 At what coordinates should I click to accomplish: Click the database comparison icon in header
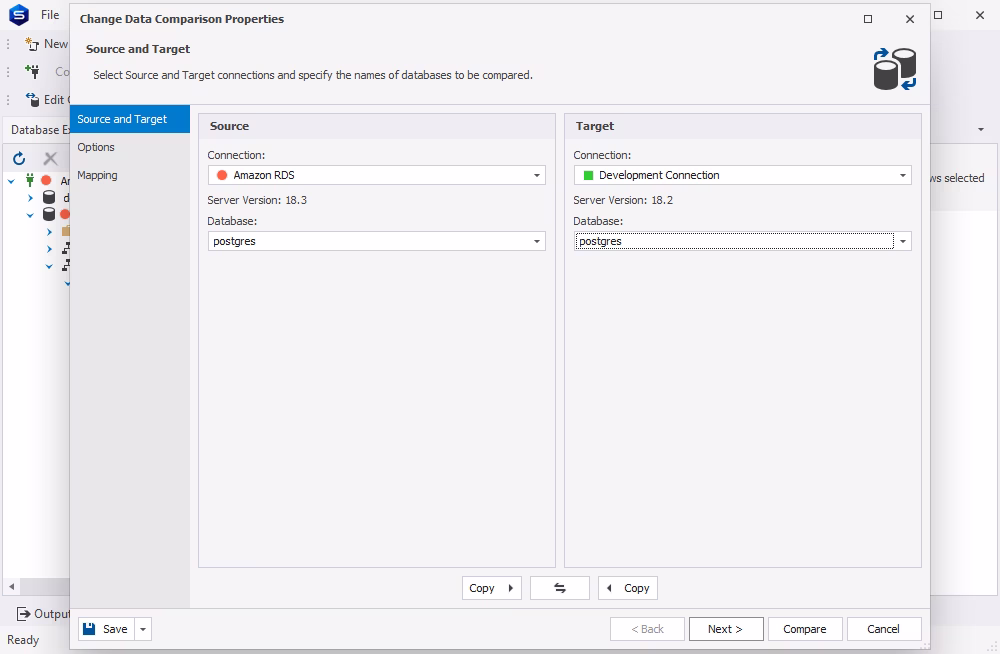(x=895, y=69)
